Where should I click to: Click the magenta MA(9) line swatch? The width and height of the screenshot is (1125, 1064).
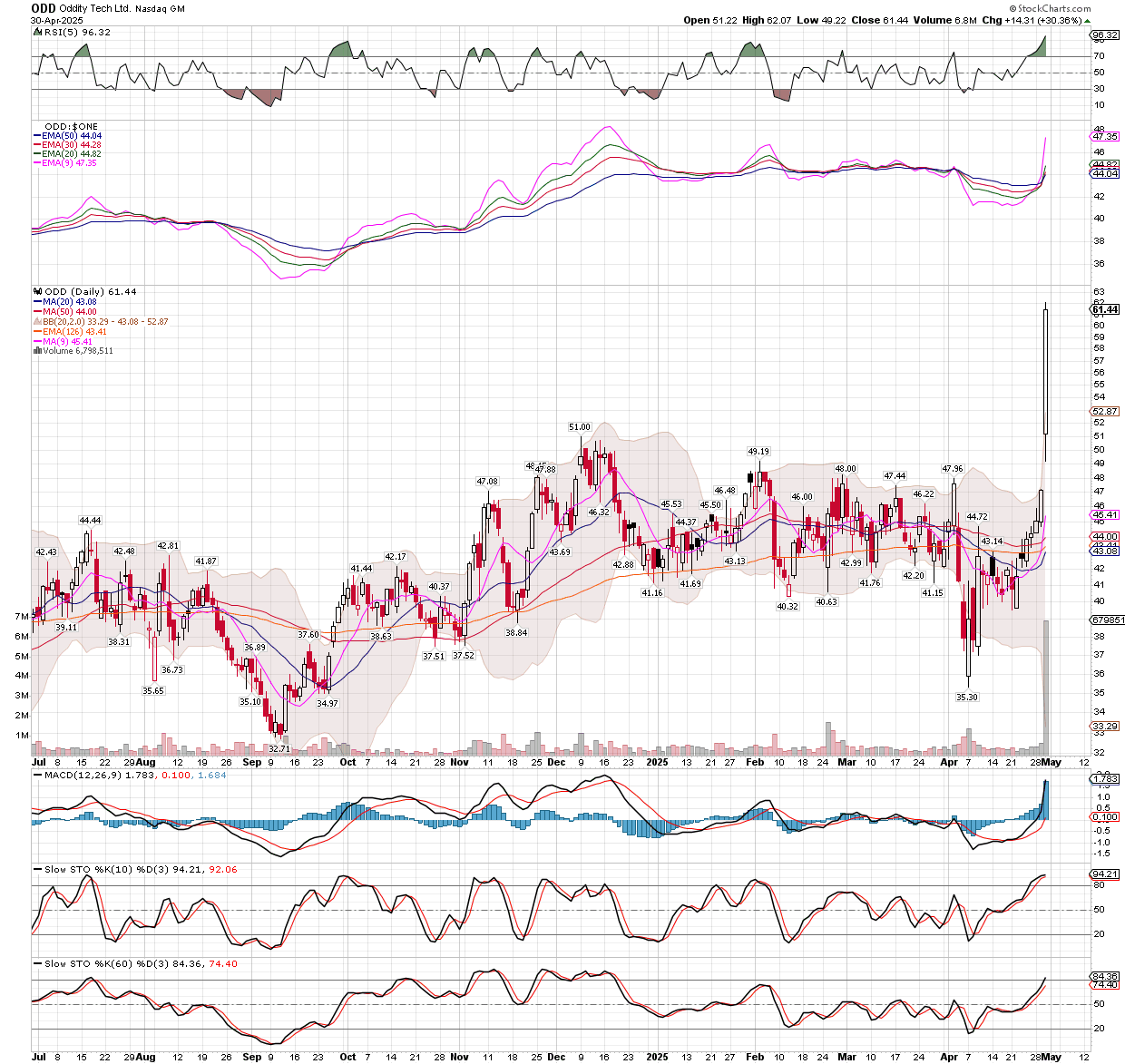click(x=37, y=342)
